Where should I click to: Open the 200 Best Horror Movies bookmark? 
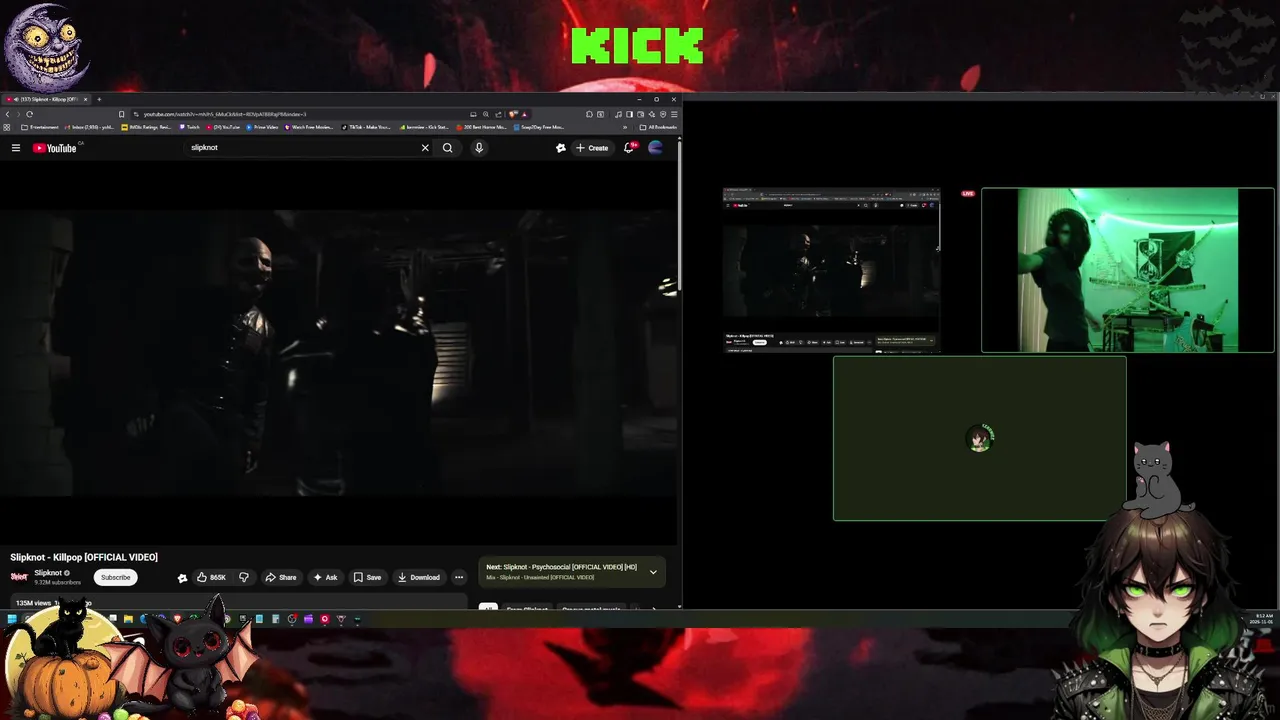point(481,127)
